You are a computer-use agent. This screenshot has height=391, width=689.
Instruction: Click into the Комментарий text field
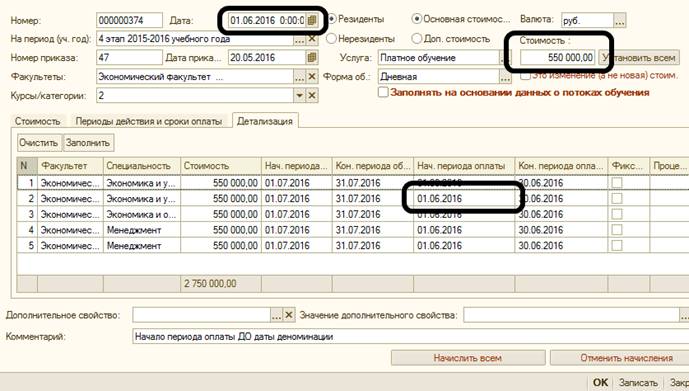point(410,337)
